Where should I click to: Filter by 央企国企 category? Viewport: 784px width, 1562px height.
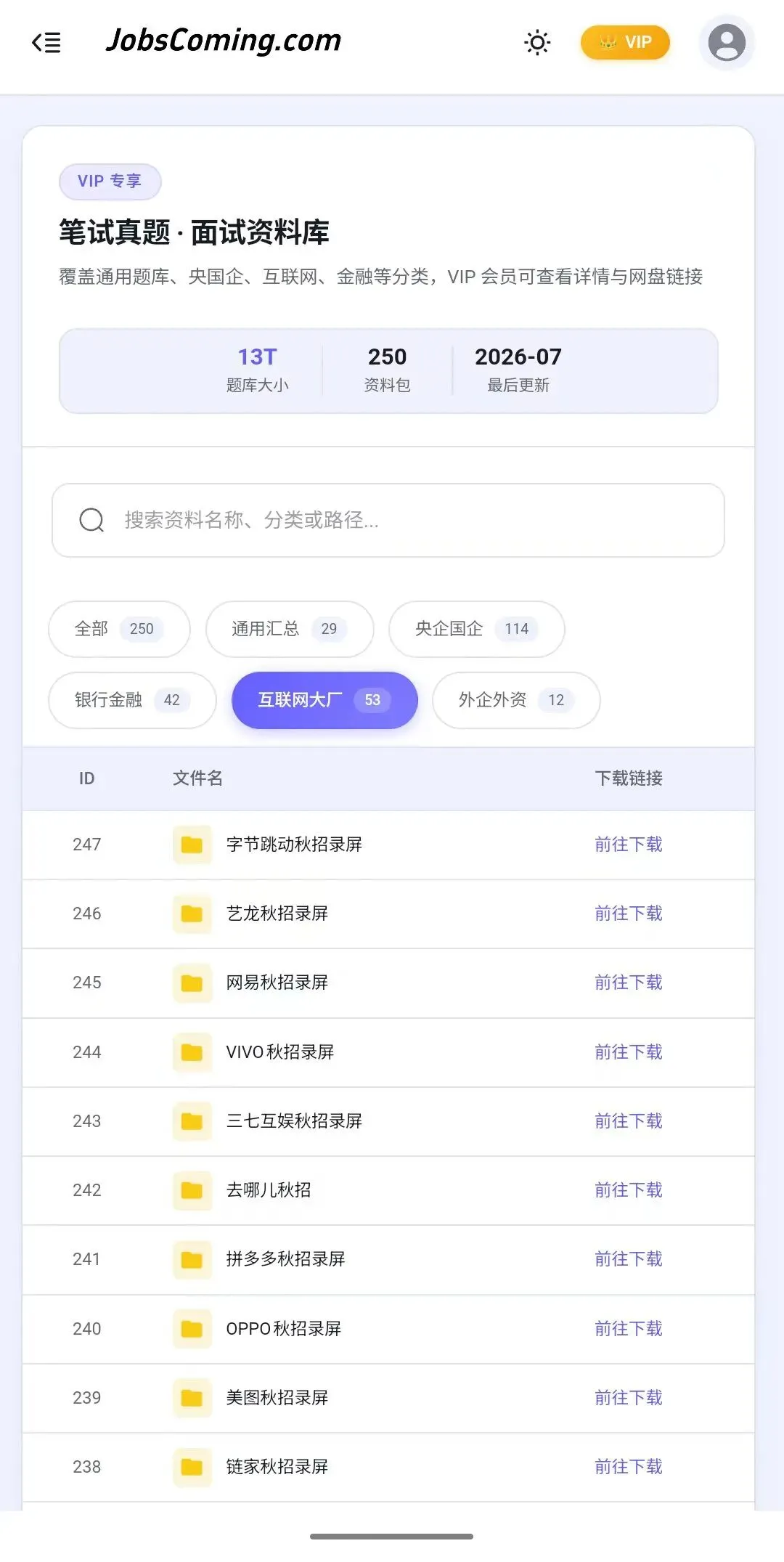point(477,629)
